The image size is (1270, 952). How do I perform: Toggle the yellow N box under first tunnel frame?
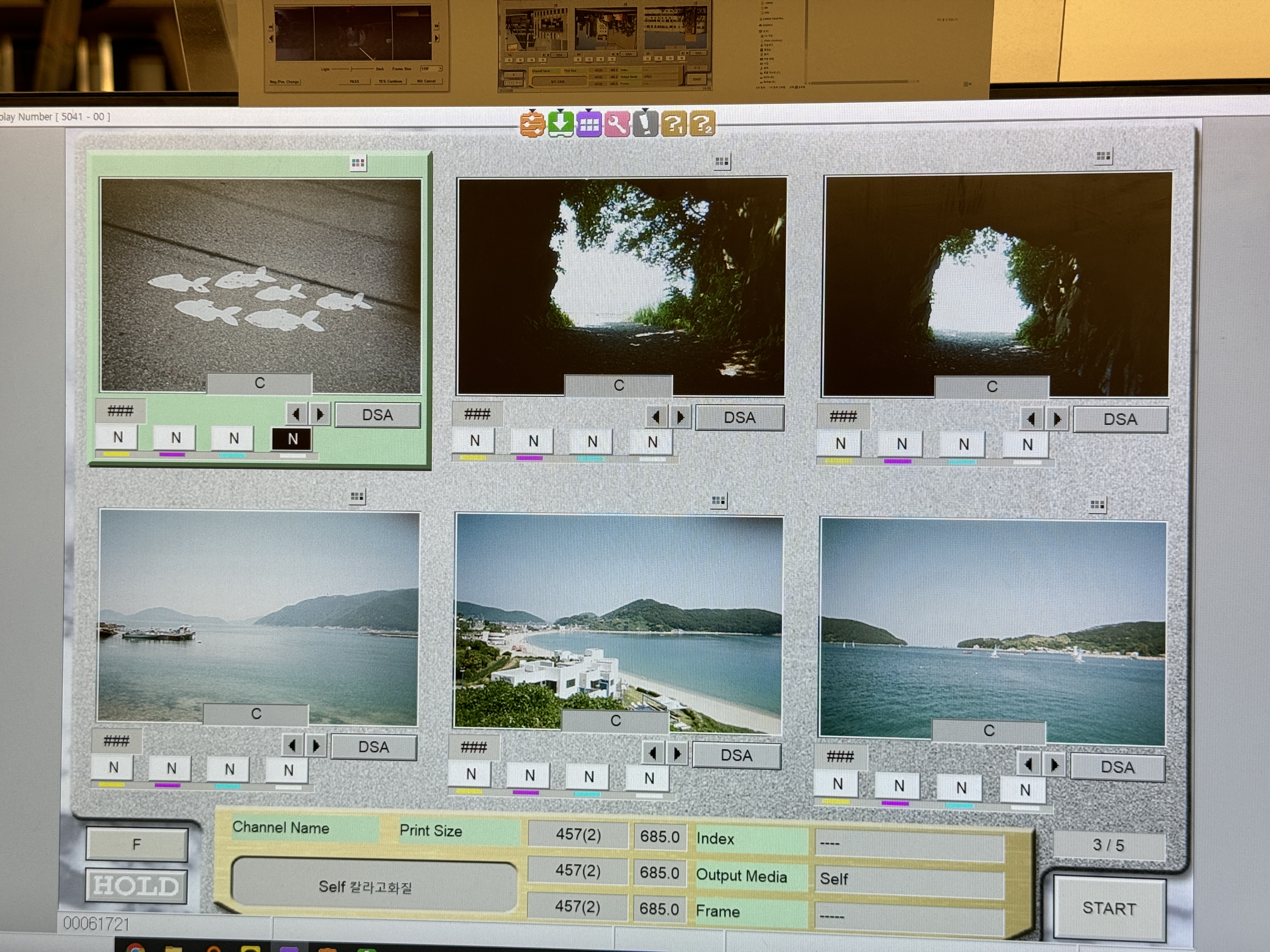(x=474, y=441)
